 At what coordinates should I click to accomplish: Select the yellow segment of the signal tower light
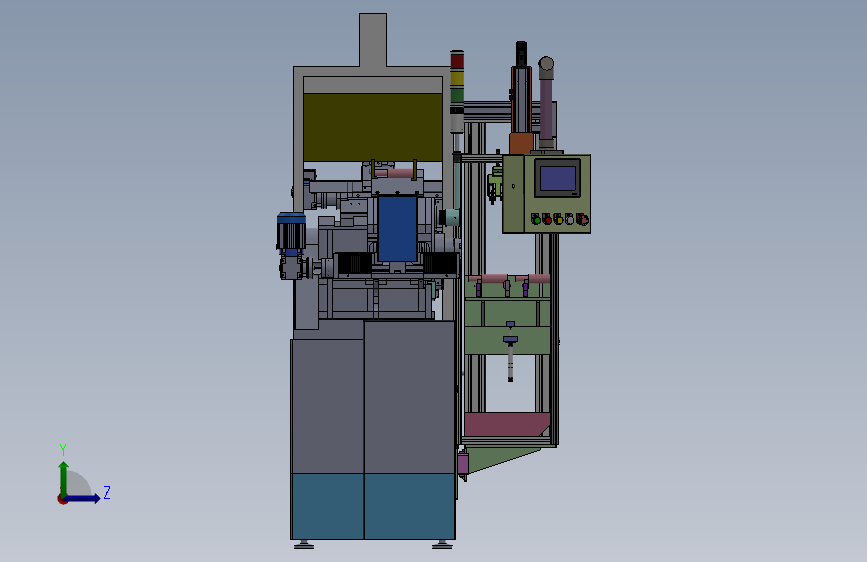point(457,77)
